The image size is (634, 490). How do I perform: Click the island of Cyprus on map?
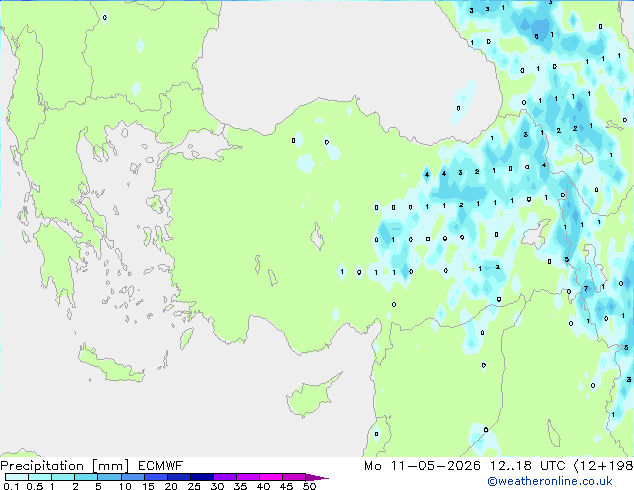(311, 396)
